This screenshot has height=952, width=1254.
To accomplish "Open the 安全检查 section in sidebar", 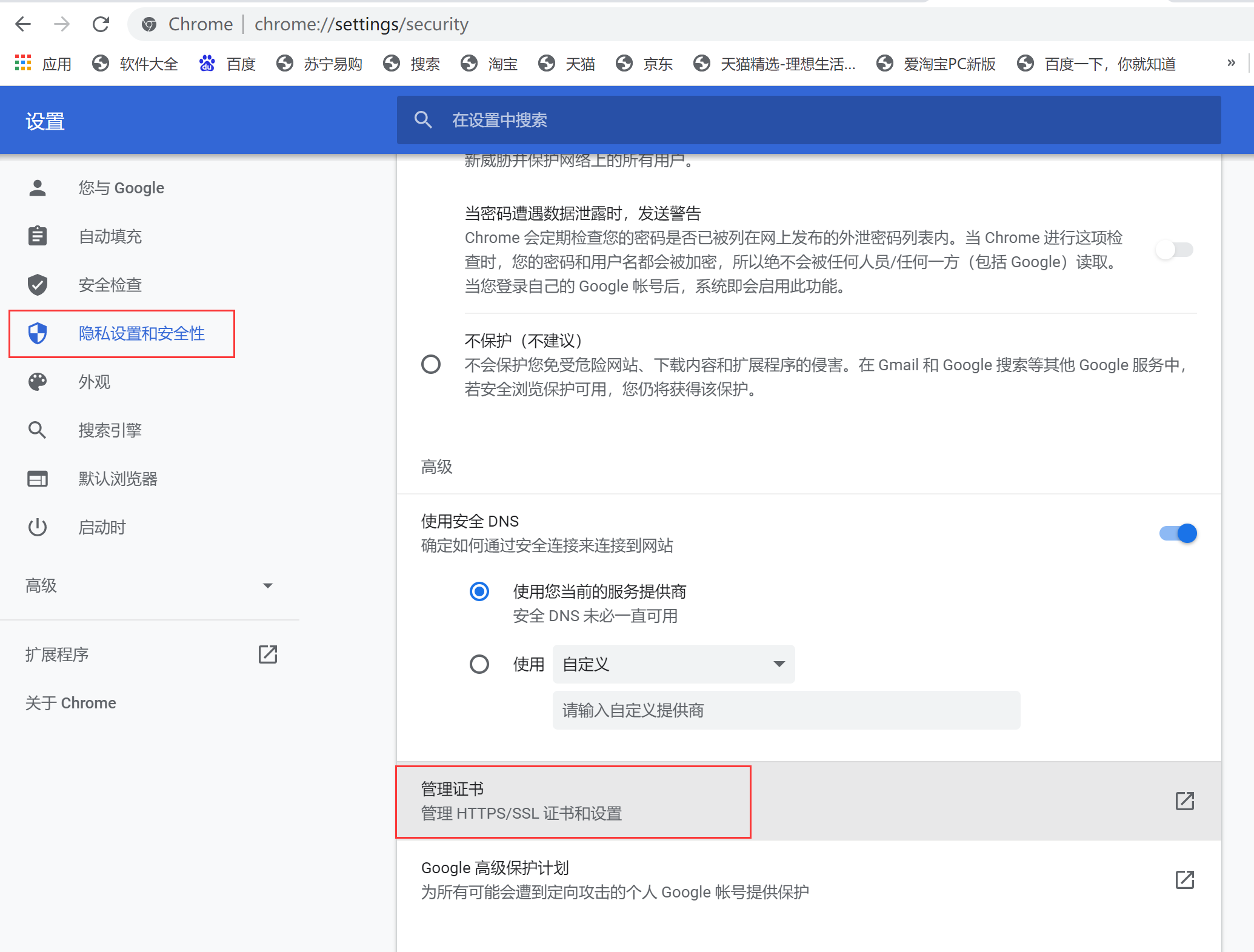I will [110, 285].
